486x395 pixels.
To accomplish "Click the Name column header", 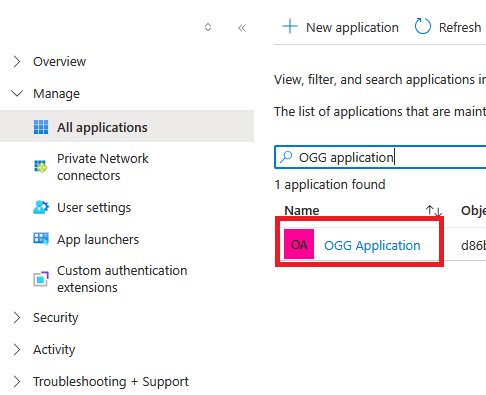I will click(302, 211).
